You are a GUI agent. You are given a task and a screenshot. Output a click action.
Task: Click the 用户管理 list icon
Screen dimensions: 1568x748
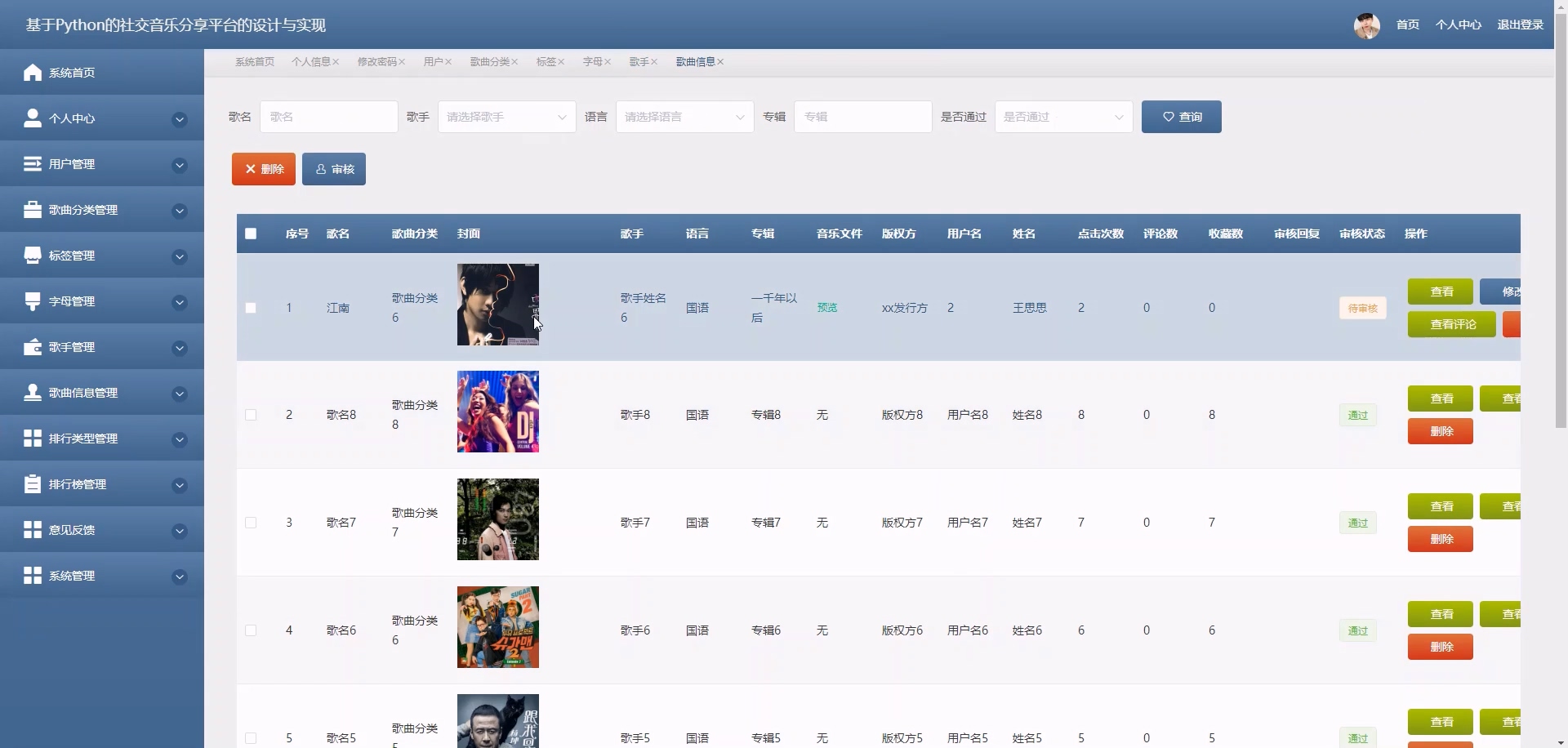(33, 164)
